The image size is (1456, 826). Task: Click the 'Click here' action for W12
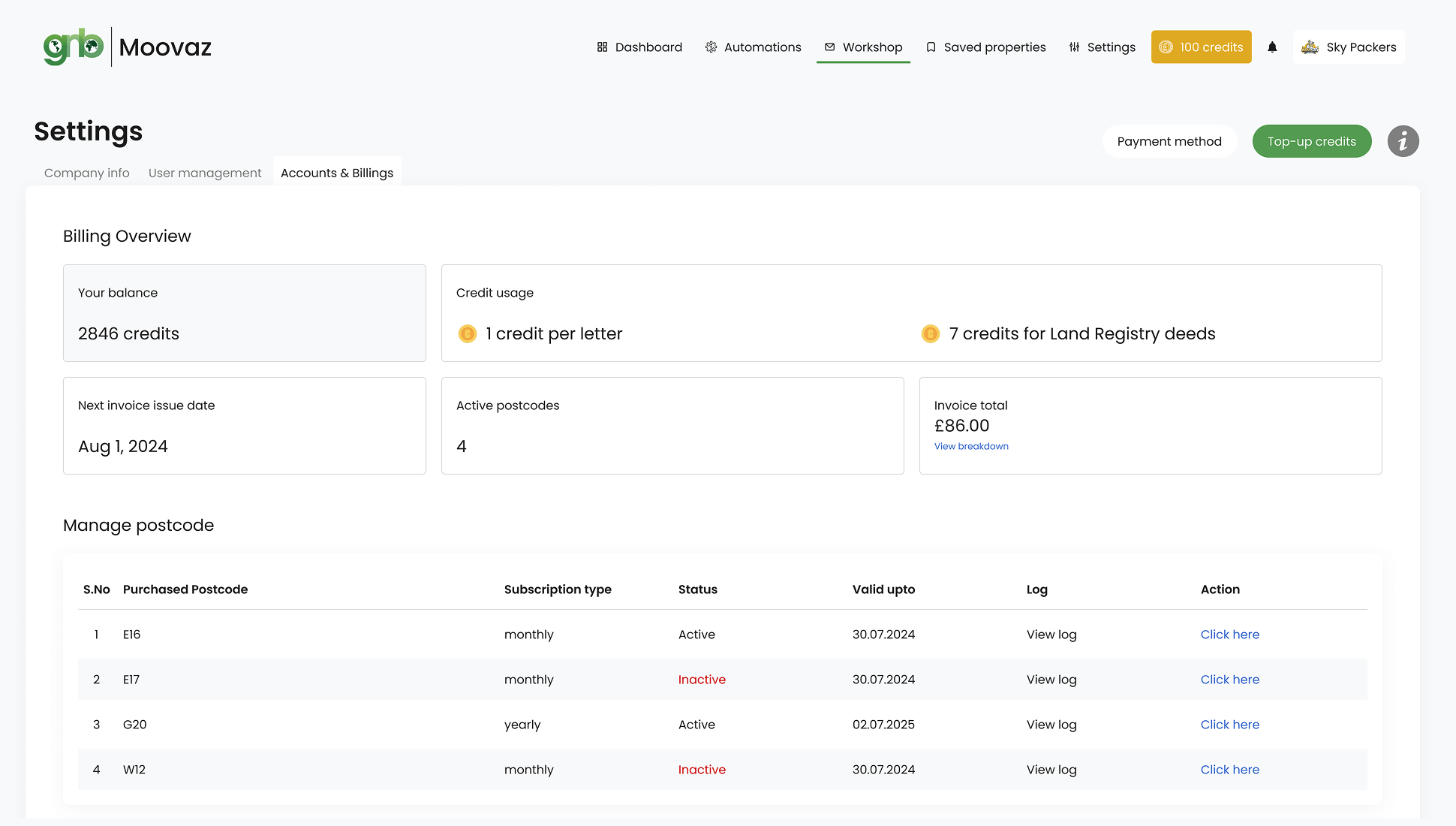tap(1229, 770)
